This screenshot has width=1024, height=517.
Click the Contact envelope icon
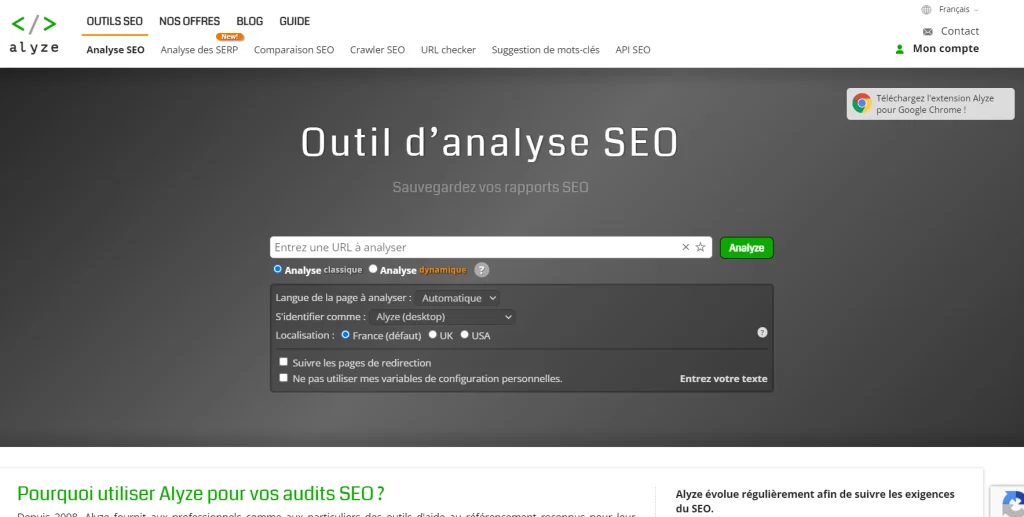click(927, 31)
